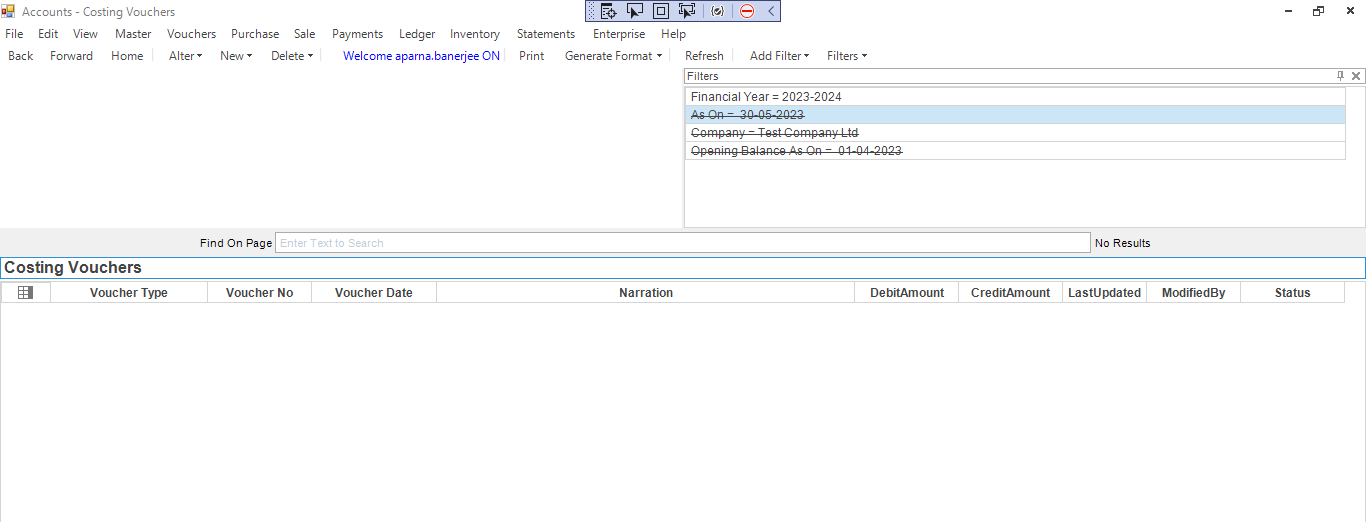Click the Track Focused Element icon
1366x522 pixels.
click(686, 11)
